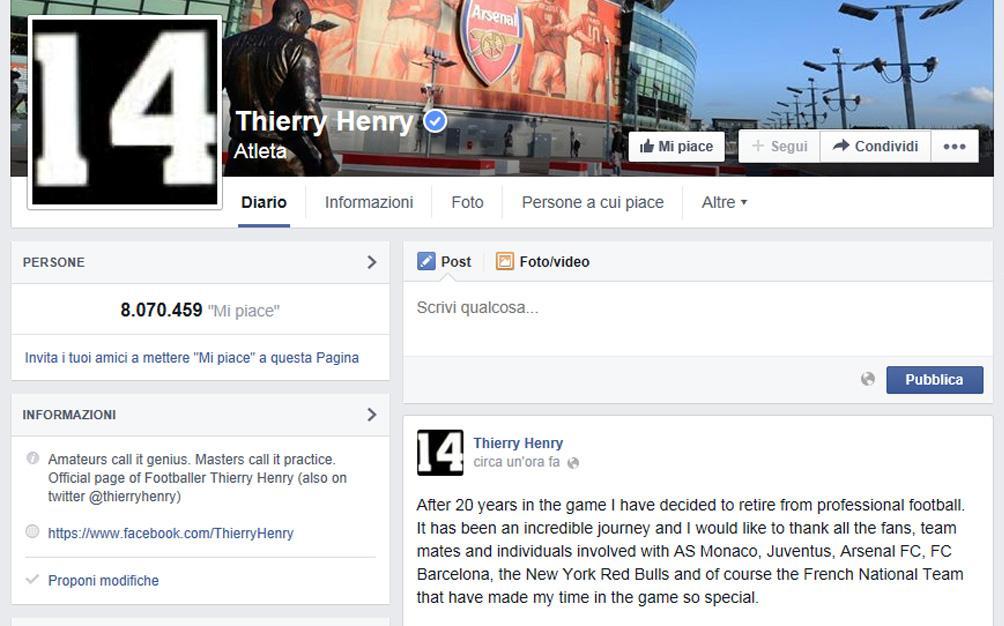Open the Persone a cui piace tab
This screenshot has height=626, width=1004.
592,202
